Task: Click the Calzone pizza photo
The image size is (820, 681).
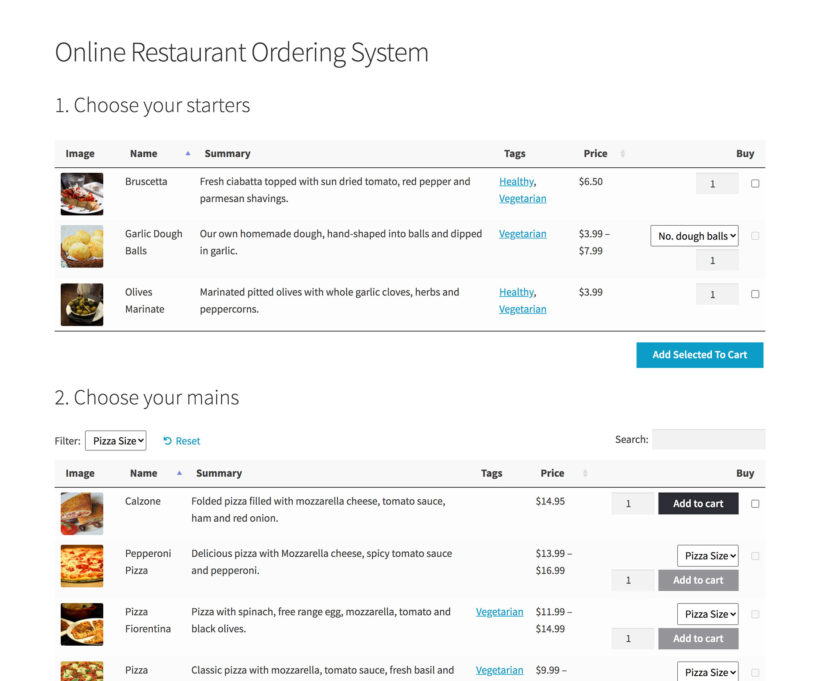Action: [x=81, y=513]
